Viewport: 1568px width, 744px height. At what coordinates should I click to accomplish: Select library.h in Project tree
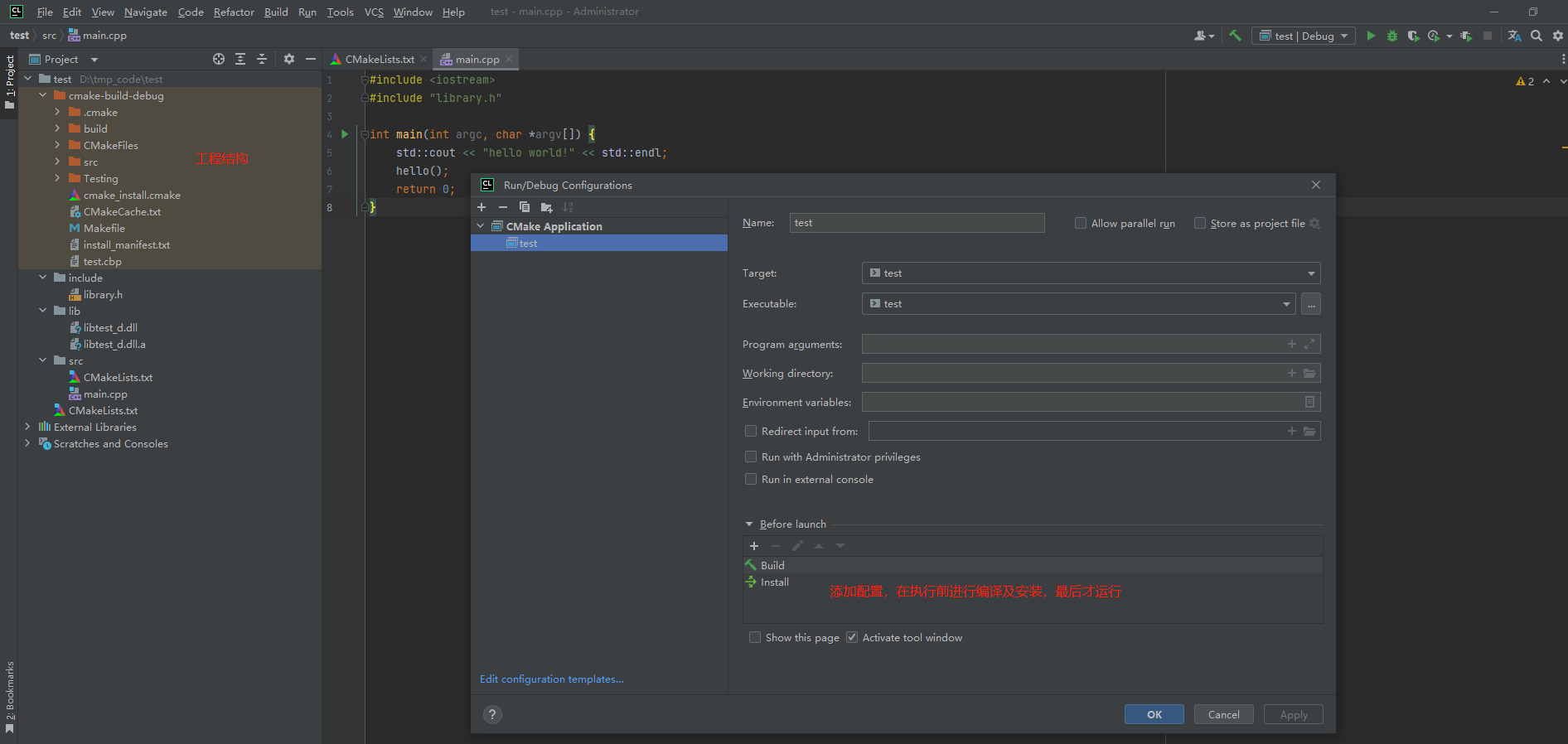coord(103,294)
